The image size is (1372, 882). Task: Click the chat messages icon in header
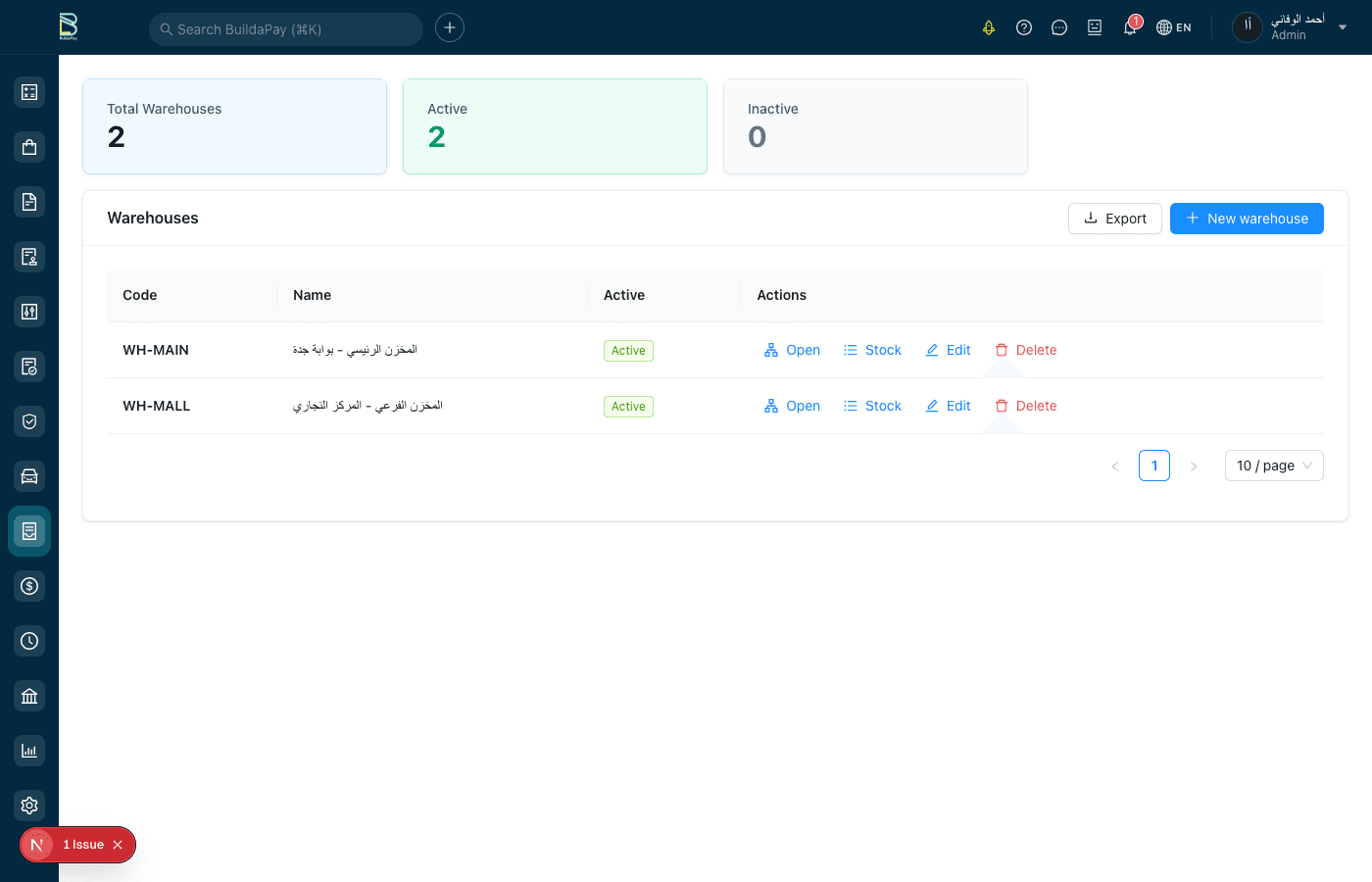pyautogui.click(x=1059, y=27)
